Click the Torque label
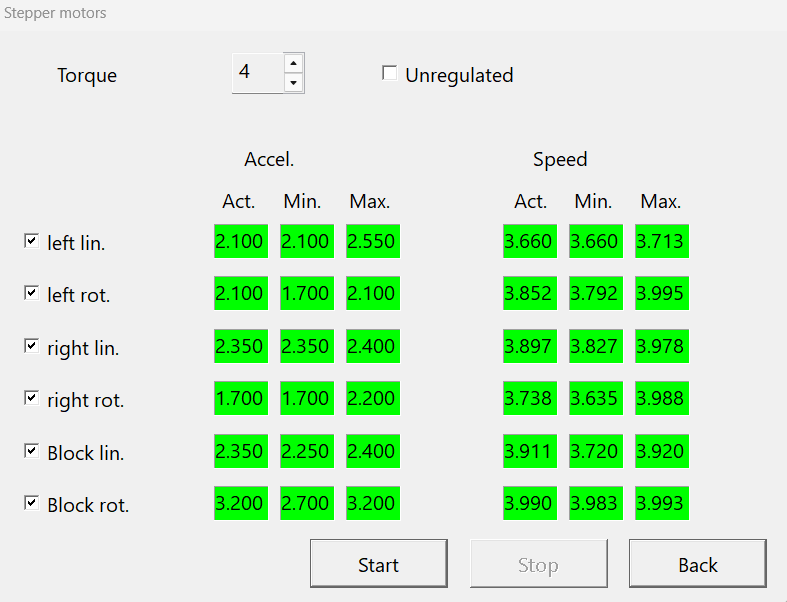Screen dimensions: 787x602 (x=87, y=76)
